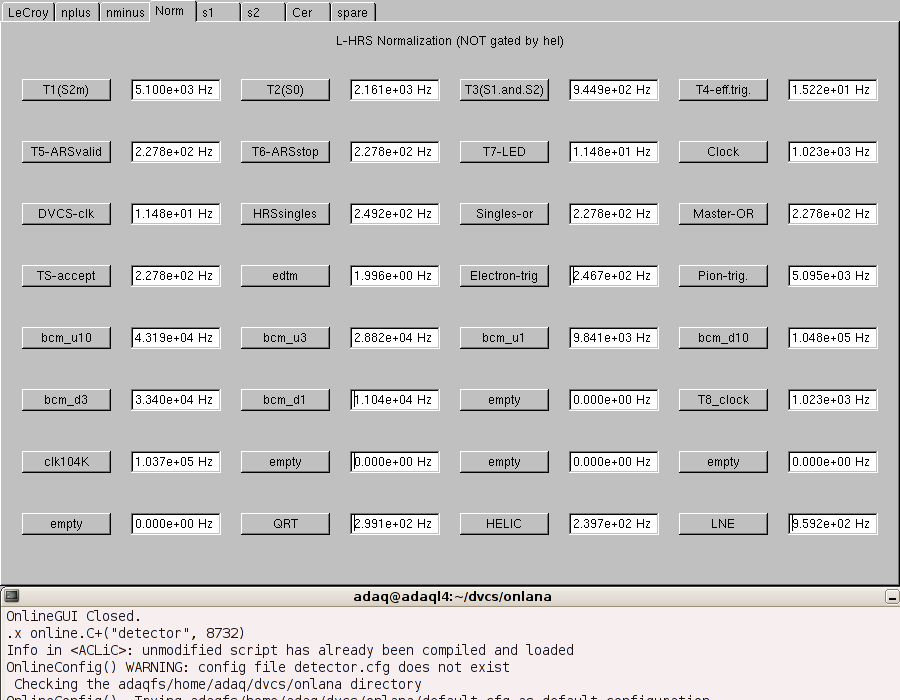
Task: Click the Singles-or button
Action: coord(504,214)
